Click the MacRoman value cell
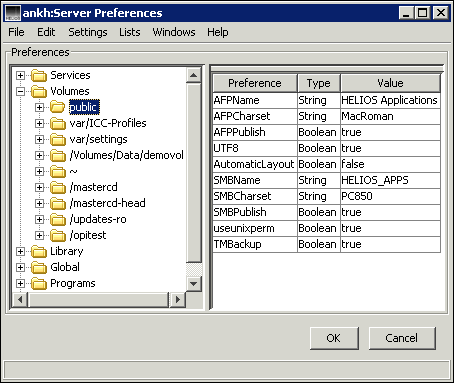The height and width of the screenshot is (383, 454). (x=390, y=116)
